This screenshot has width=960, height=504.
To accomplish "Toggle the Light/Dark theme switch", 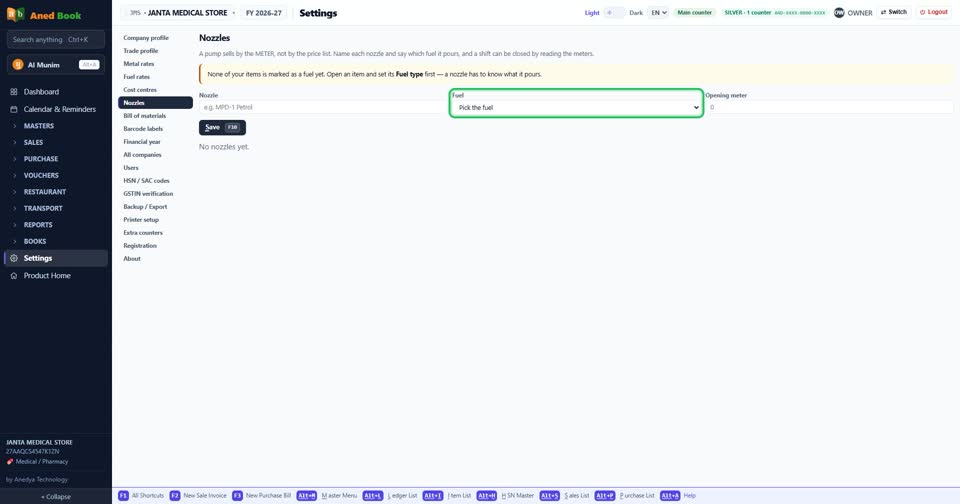I will pyautogui.click(x=614, y=12).
